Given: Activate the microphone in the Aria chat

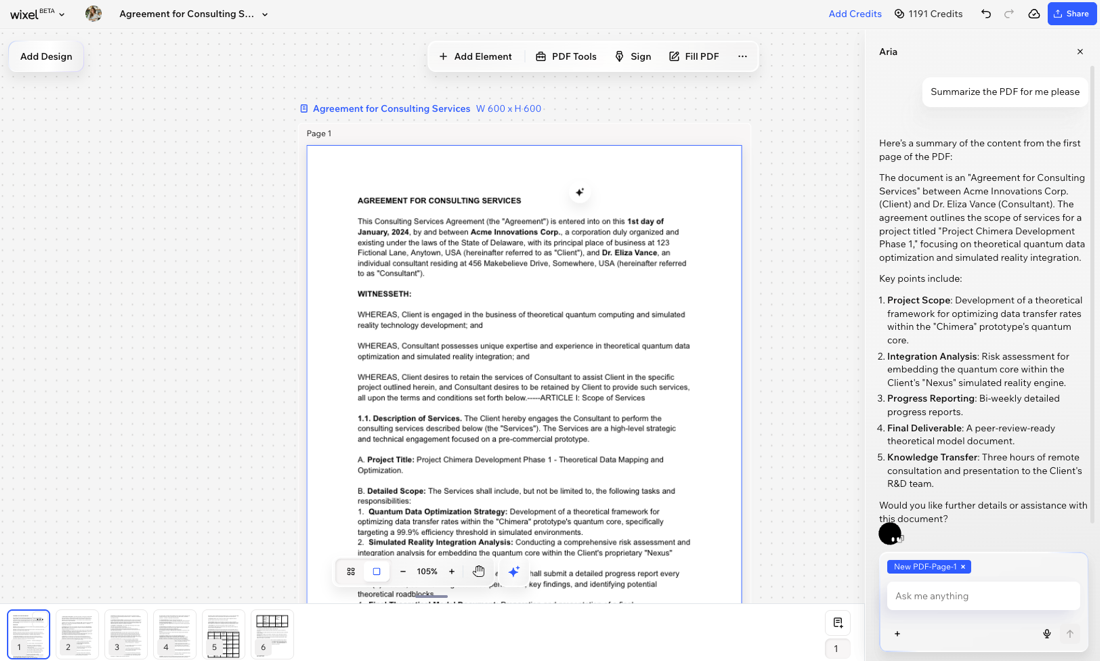Looking at the screenshot, I should point(1047,633).
